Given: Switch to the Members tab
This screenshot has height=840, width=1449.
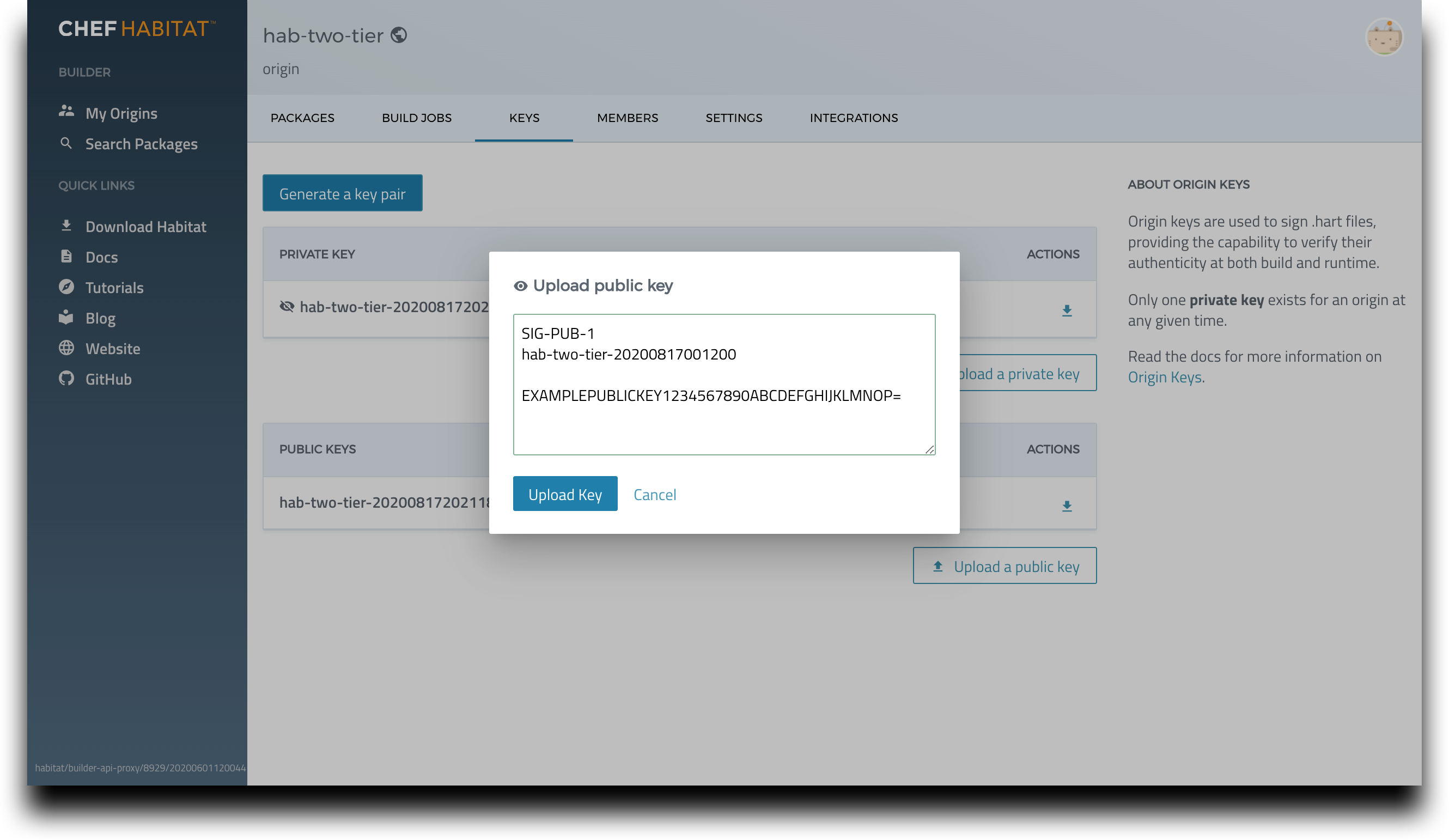Looking at the screenshot, I should click(628, 118).
